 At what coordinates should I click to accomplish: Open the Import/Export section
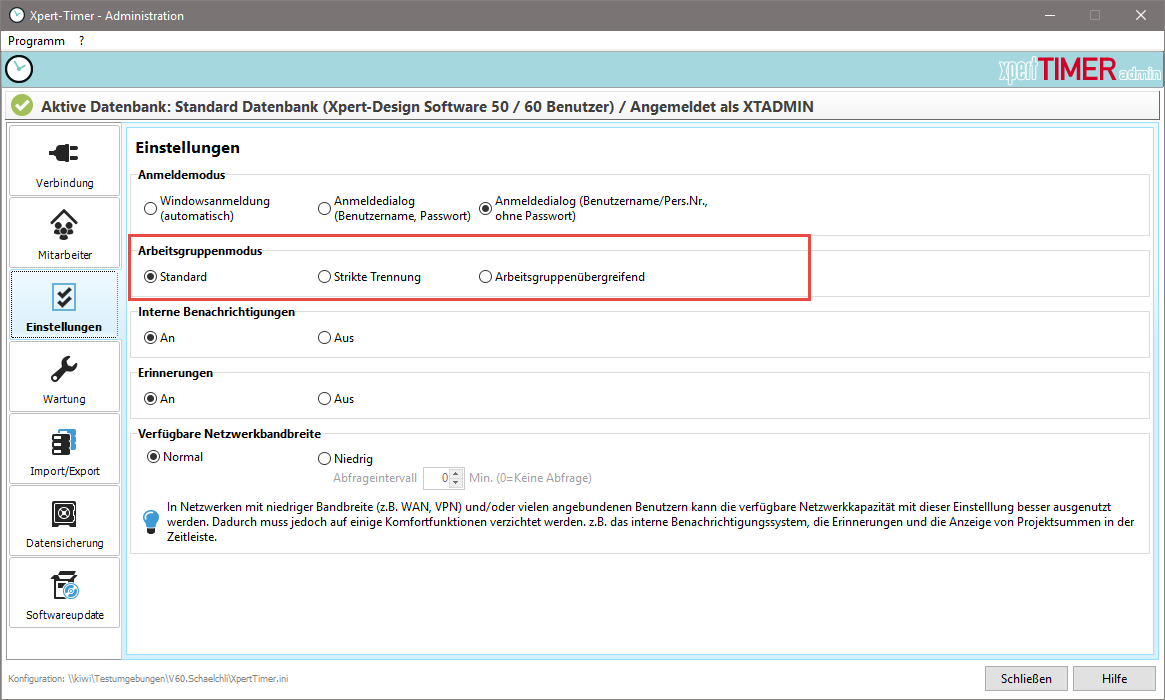(x=64, y=442)
